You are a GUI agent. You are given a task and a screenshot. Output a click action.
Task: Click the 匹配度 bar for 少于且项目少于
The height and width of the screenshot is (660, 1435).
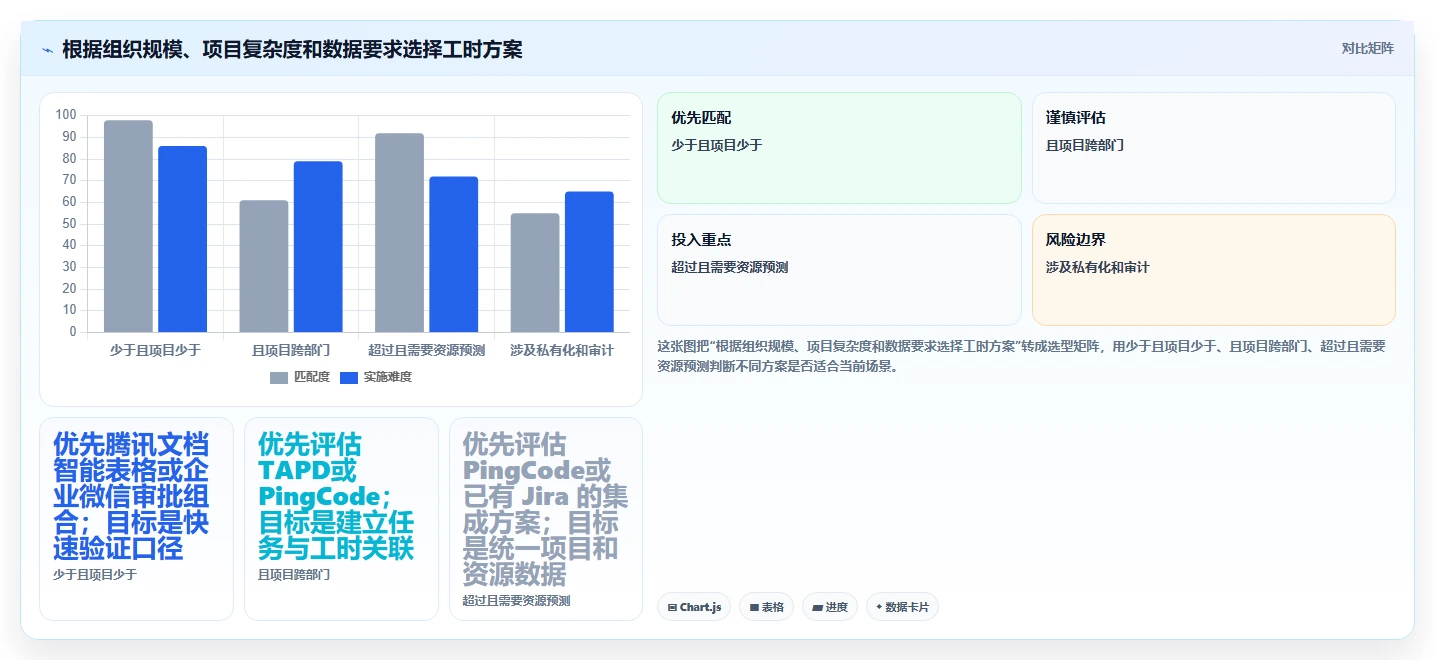(129, 226)
